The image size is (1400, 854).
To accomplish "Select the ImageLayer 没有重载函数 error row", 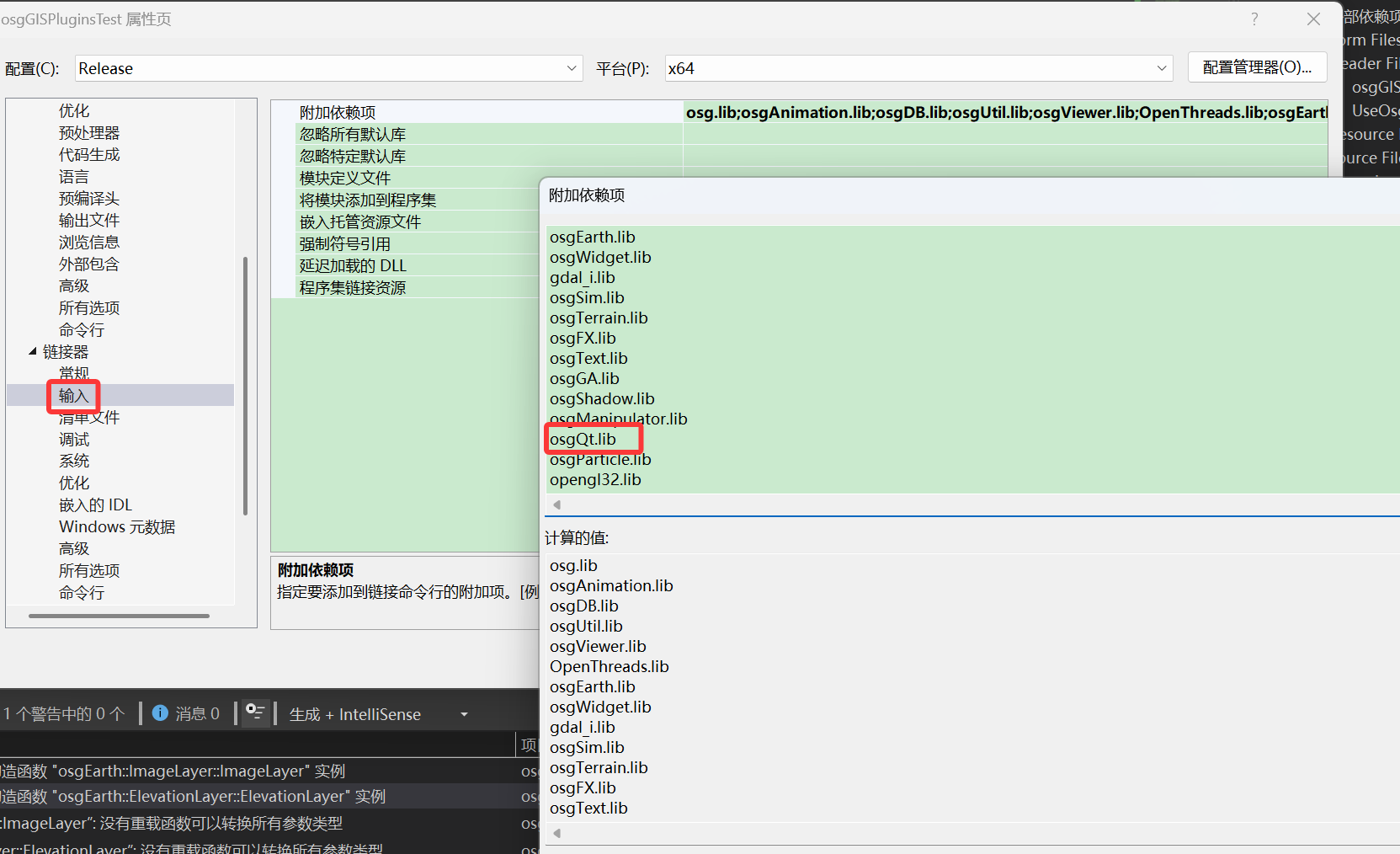I will pos(269,824).
